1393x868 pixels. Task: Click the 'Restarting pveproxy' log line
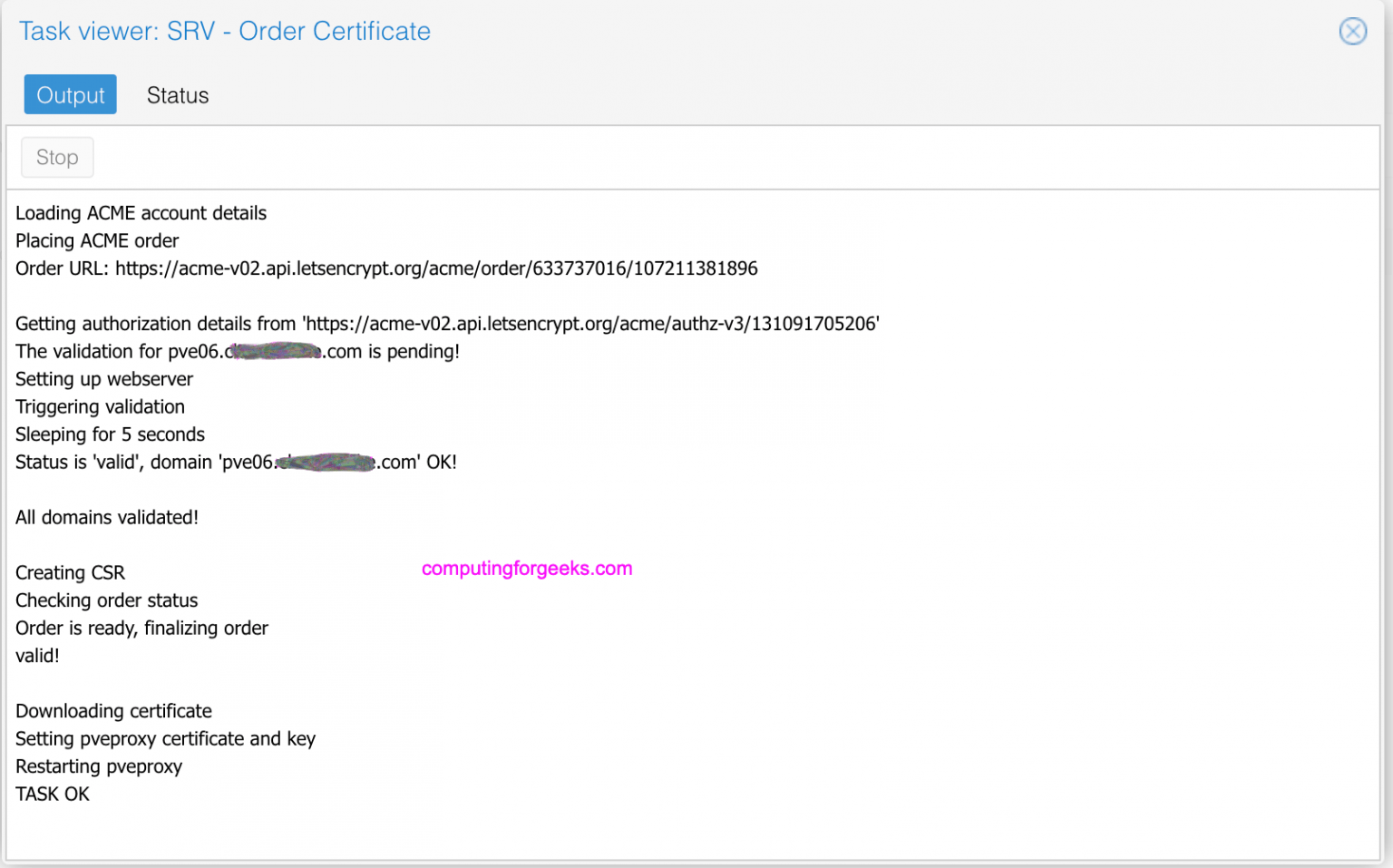coord(99,766)
